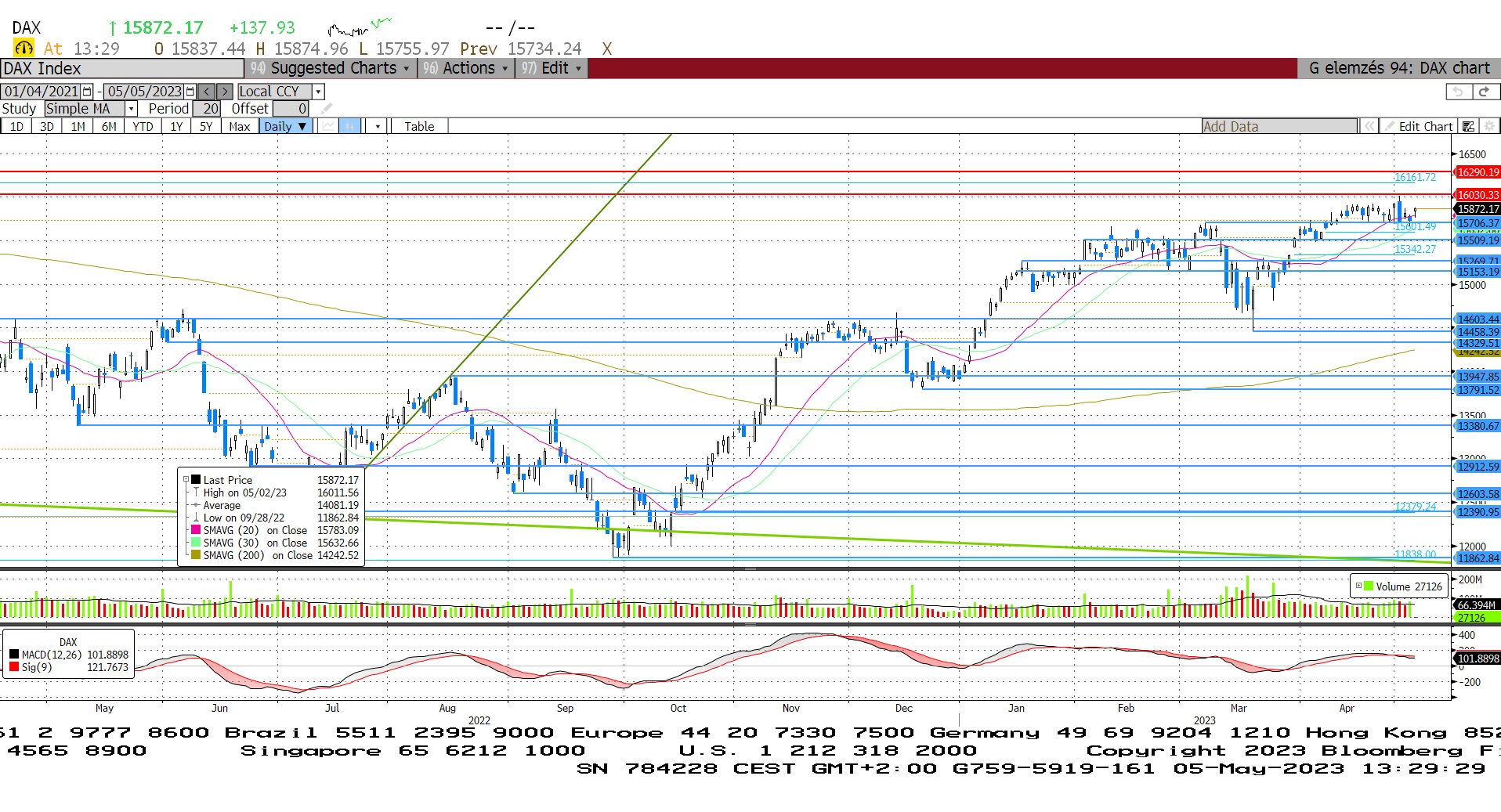Click the X next to Prev value

(606, 49)
